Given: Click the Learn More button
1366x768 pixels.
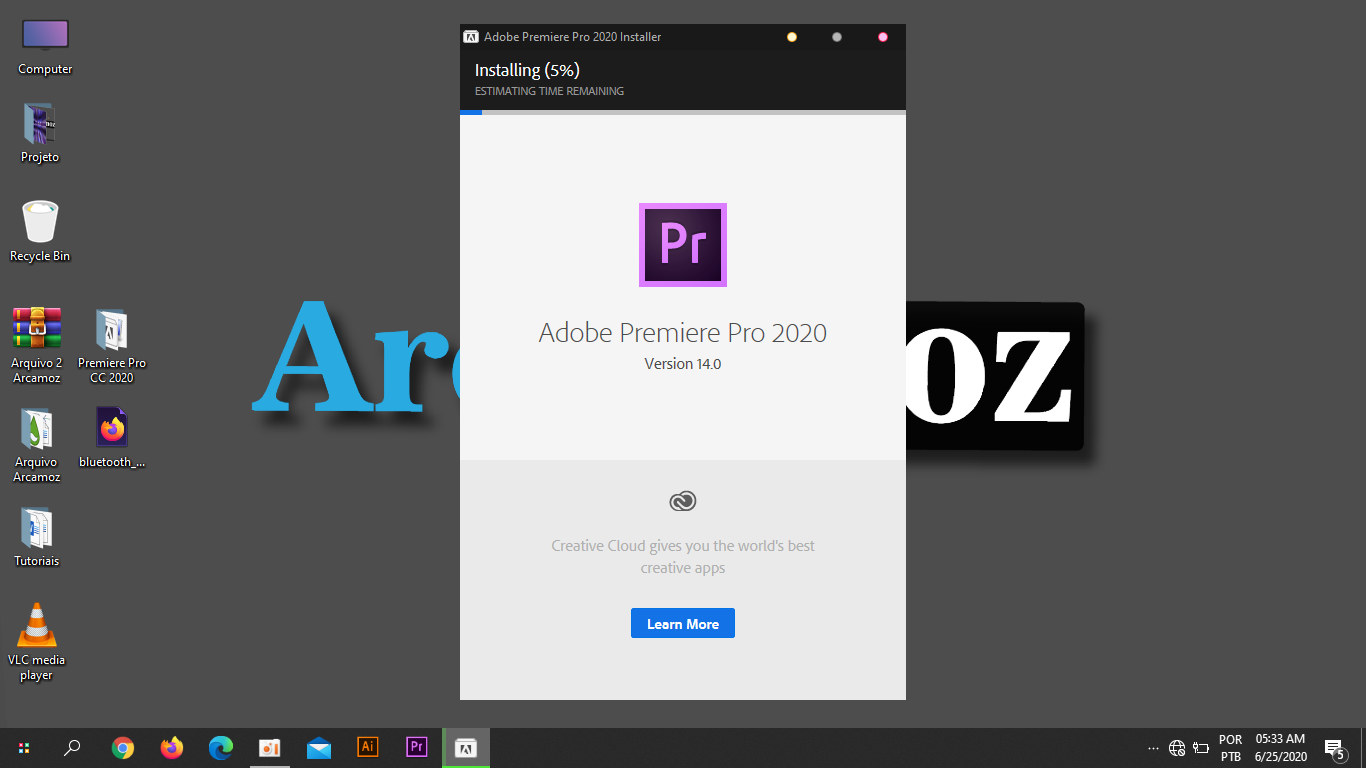Looking at the screenshot, I should coord(683,623).
